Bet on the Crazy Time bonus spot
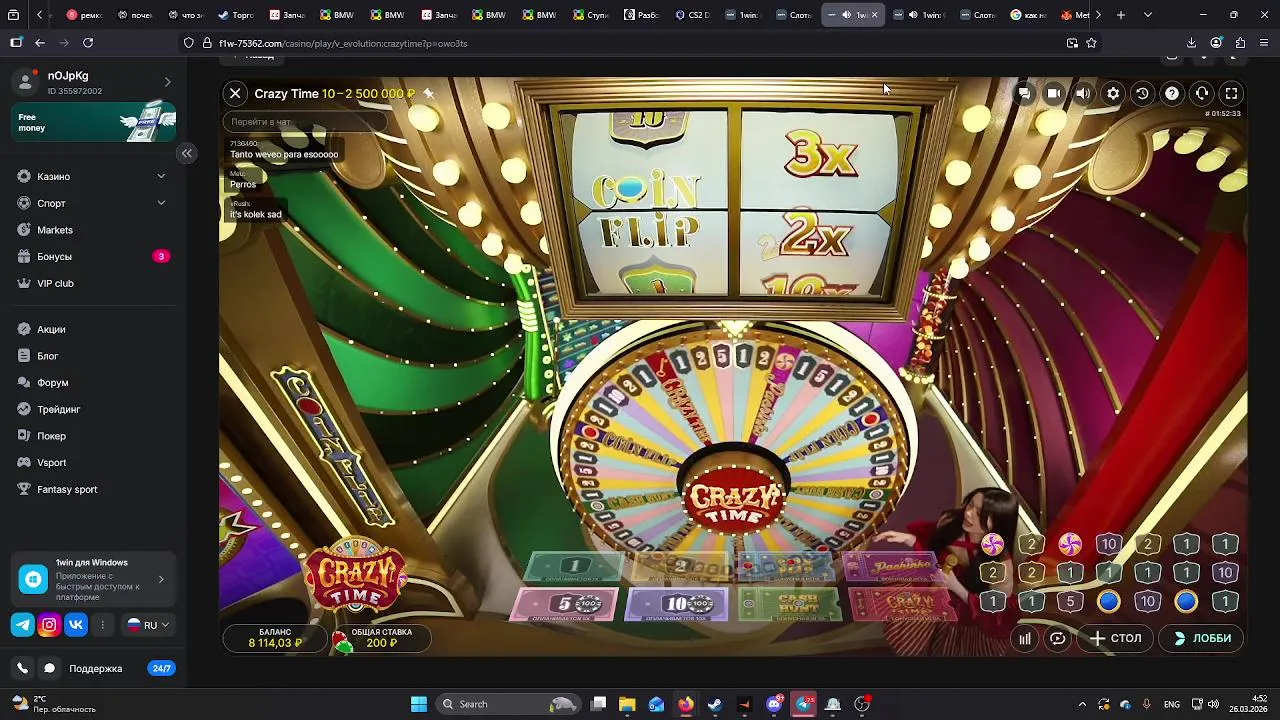This screenshot has width=1280, height=720. pyautogui.click(x=905, y=604)
